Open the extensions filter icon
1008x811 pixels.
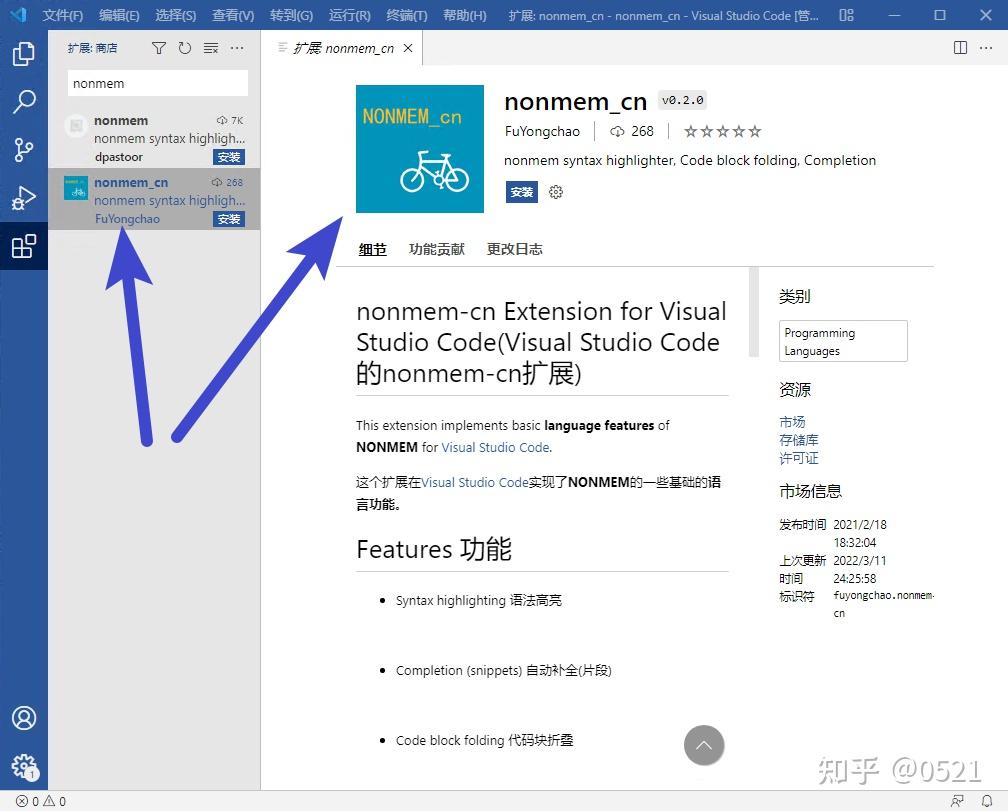(x=158, y=47)
